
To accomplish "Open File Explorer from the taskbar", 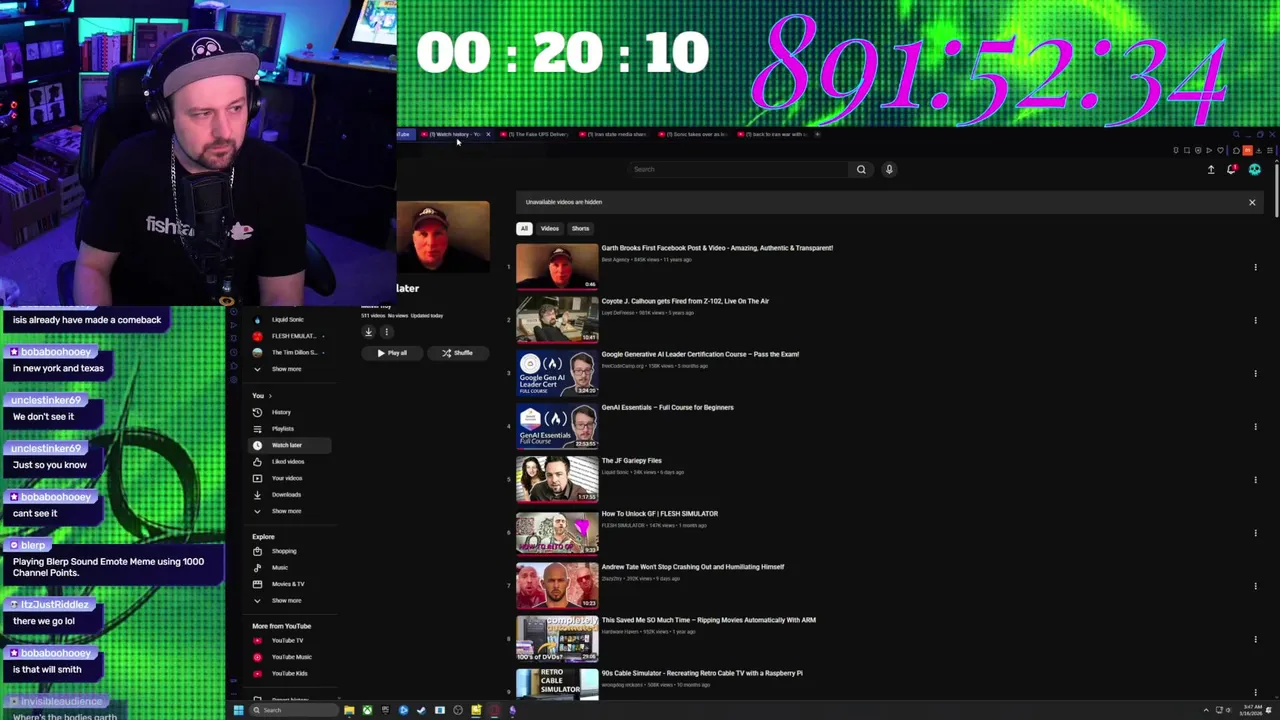I will (x=349, y=710).
